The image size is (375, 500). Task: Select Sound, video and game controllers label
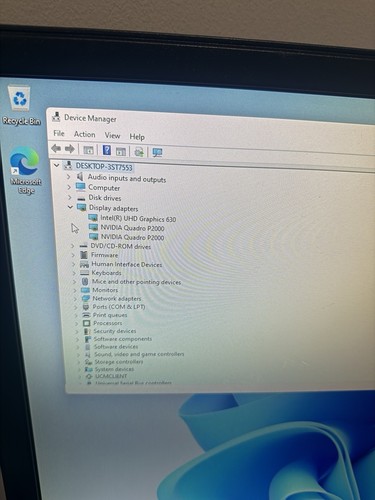coord(139,354)
